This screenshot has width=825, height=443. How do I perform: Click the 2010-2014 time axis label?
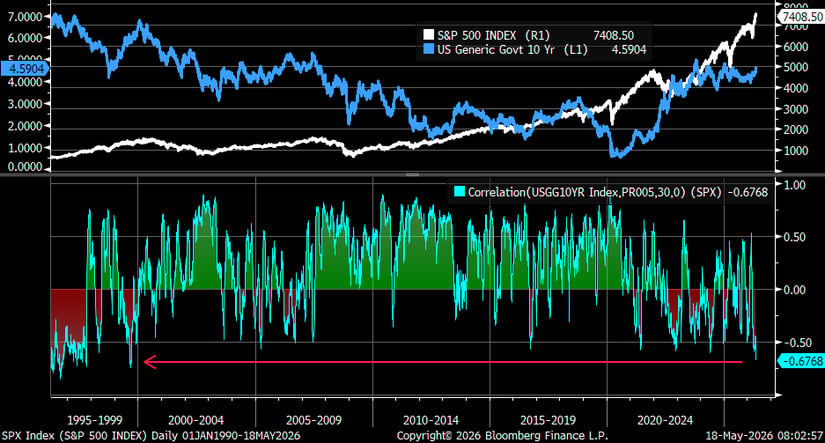(x=431, y=420)
